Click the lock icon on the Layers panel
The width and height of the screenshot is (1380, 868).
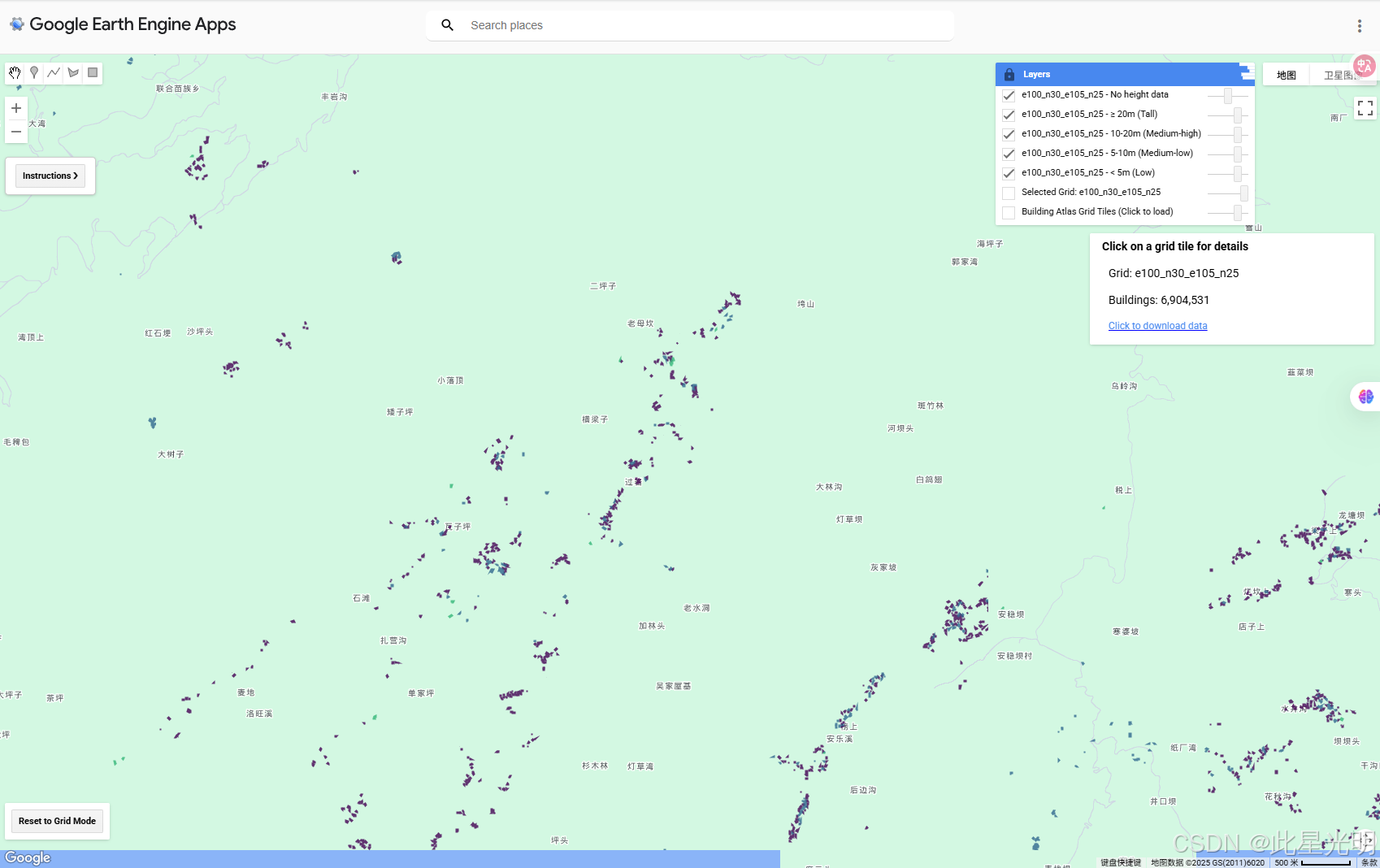tap(1008, 74)
